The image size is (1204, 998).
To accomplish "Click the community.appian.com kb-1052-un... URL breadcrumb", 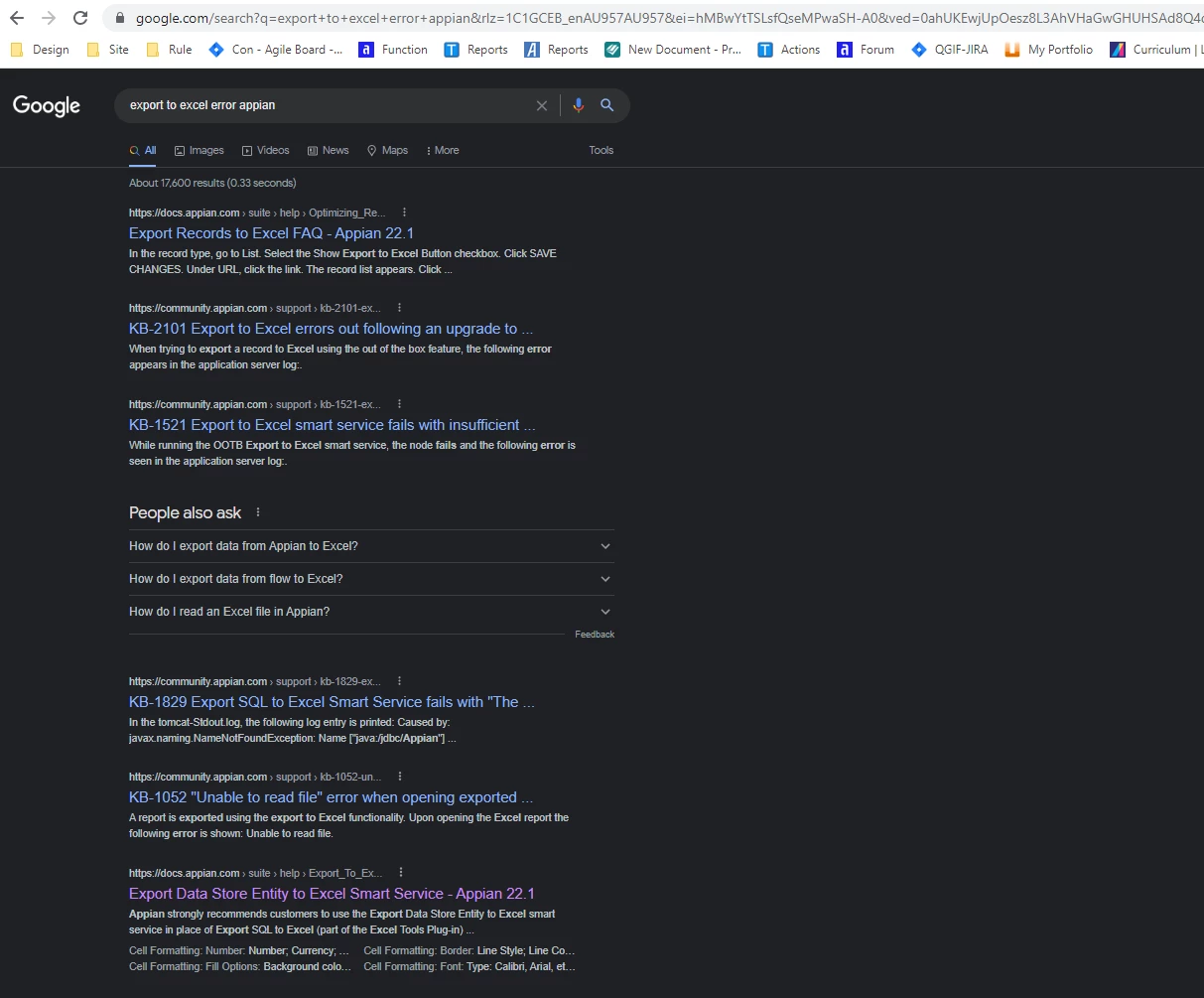I will tap(255, 777).
